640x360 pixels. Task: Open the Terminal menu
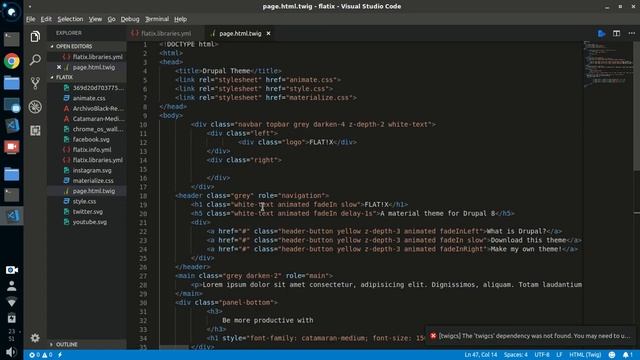(x=157, y=19)
